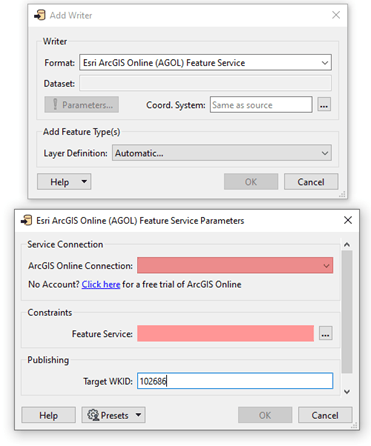Screen dimensions: 371x446
Task: Follow the Click here free trial link
Action: coord(101,284)
